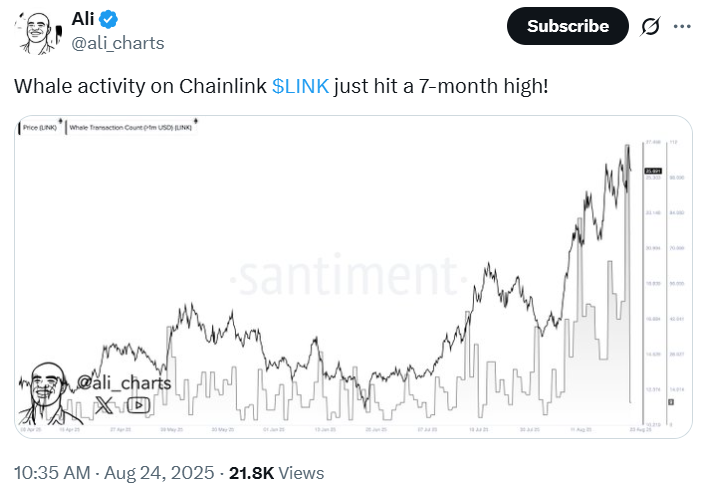Click the post timestamp 10:35 AM Aug 24, 2025
This screenshot has width=708, height=489.
114,473
